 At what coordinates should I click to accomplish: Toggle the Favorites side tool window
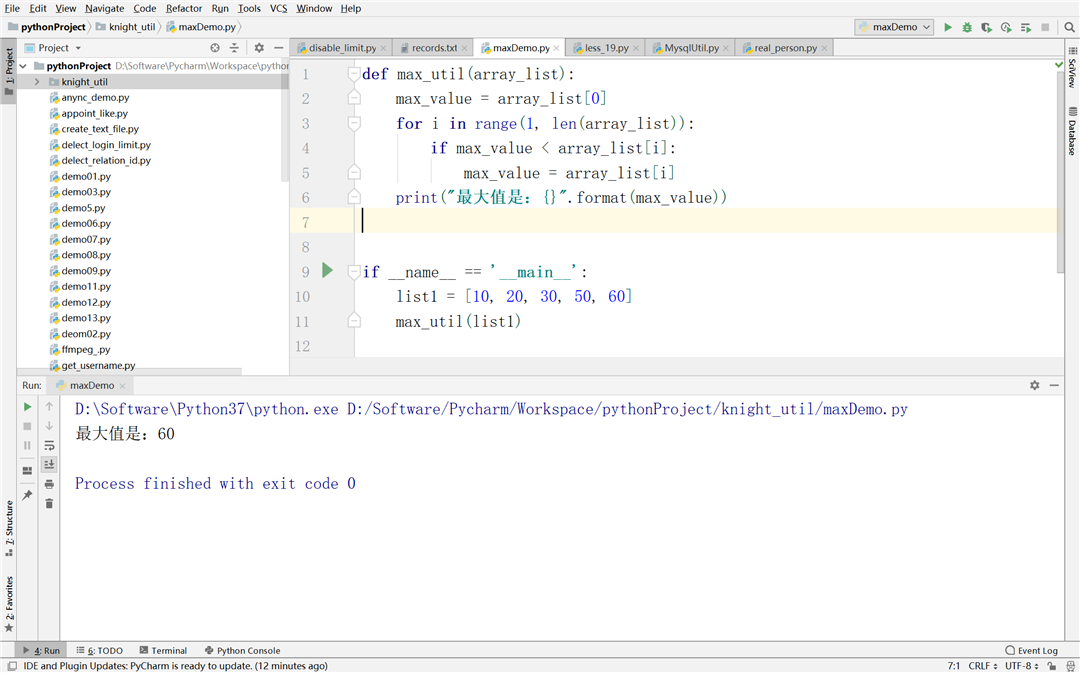9,605
